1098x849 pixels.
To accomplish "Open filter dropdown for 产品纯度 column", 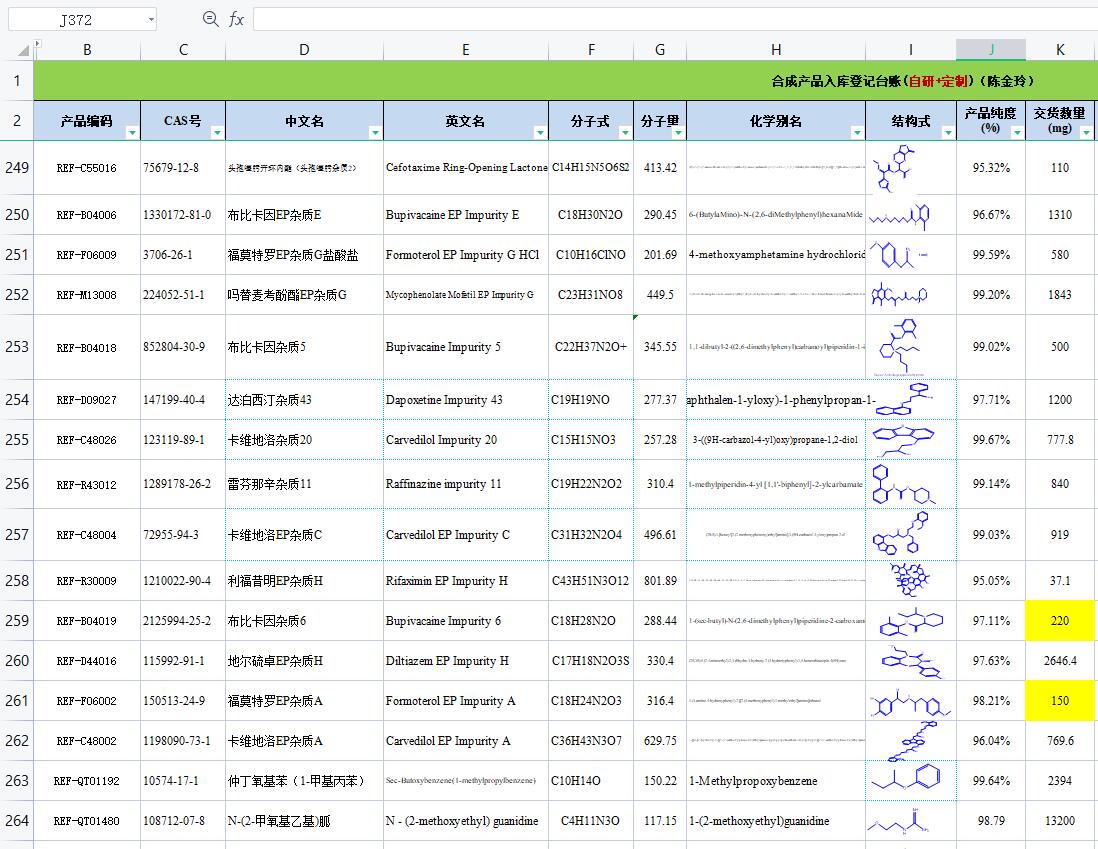I will (x=1017, y=132).
